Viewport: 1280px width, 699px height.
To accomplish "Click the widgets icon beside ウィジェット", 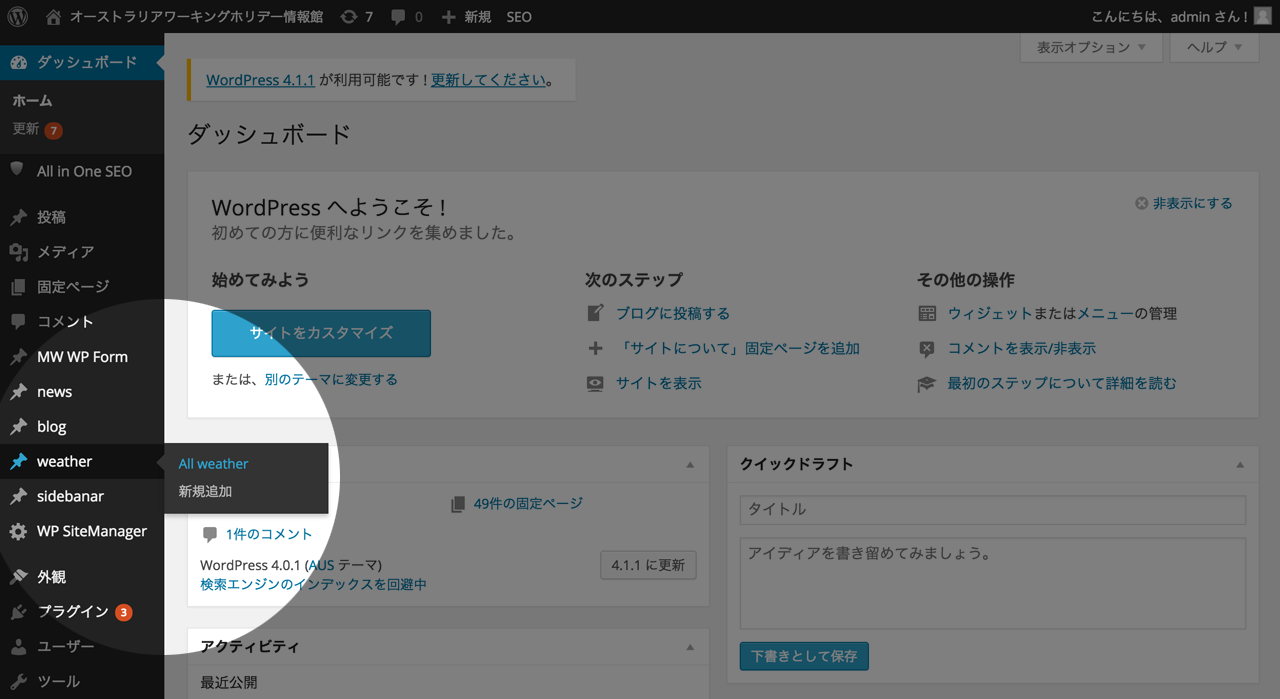I will pos(927,313).
